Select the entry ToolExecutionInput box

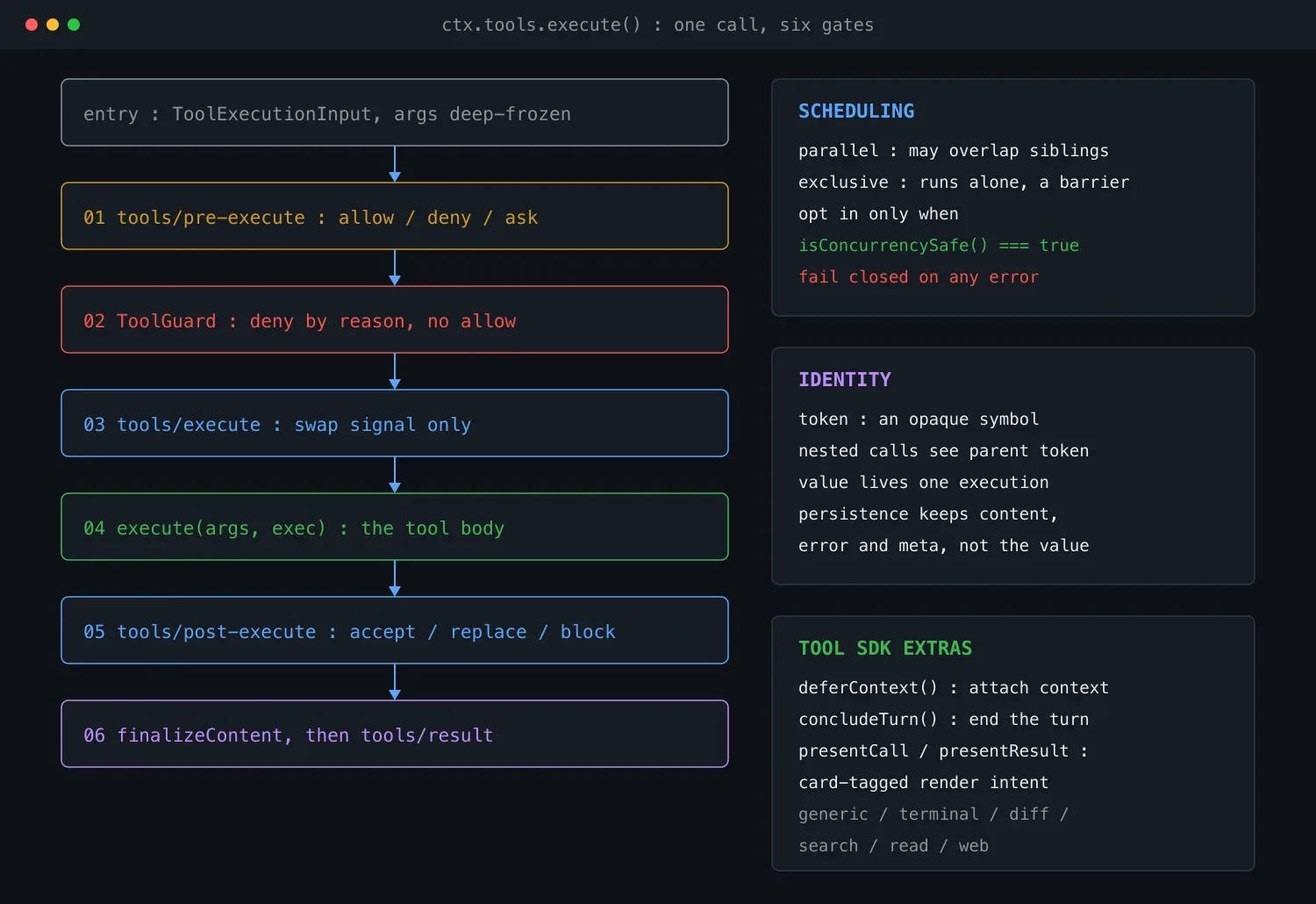coord(395,112)
